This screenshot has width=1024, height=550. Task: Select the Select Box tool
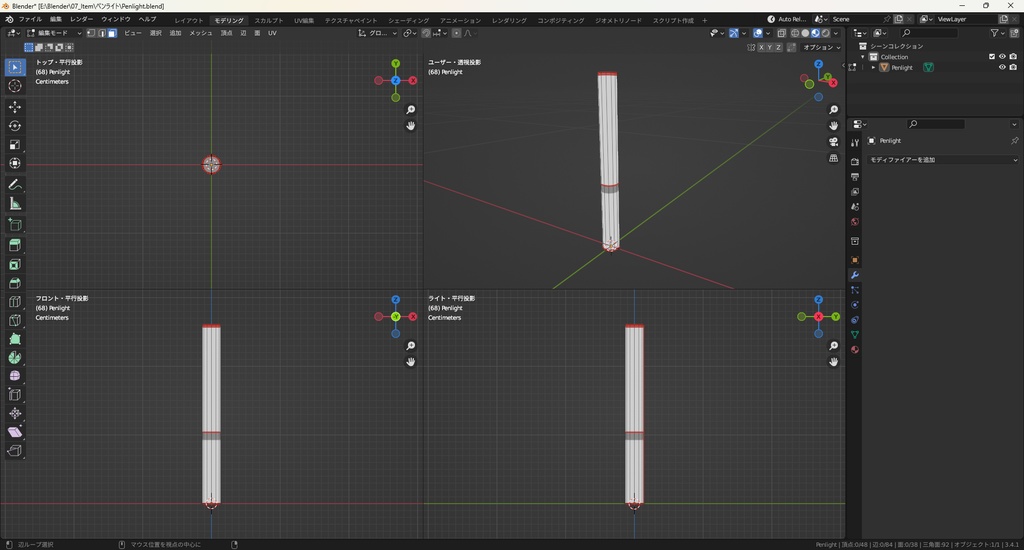point(15,67)
